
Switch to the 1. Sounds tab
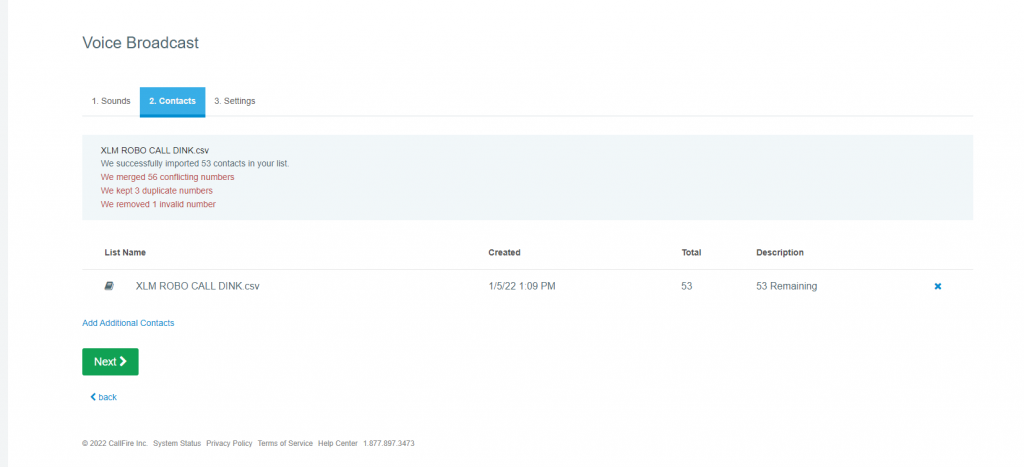tap(111, 101)
